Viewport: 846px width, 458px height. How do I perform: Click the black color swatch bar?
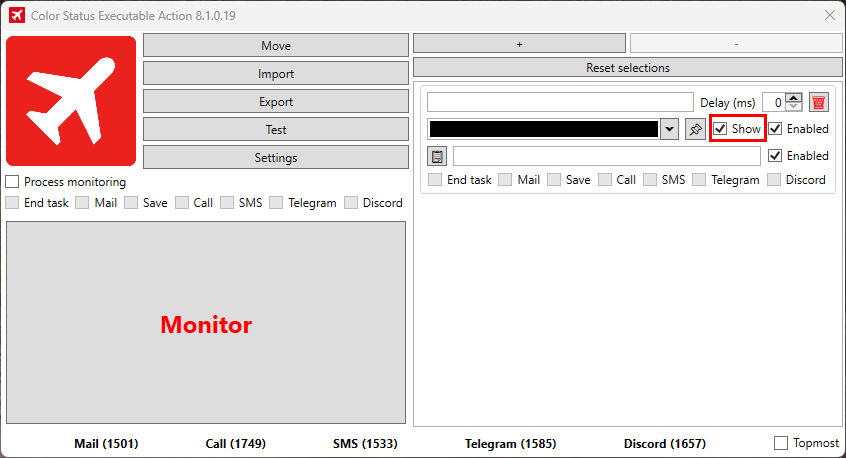point(543,129)
